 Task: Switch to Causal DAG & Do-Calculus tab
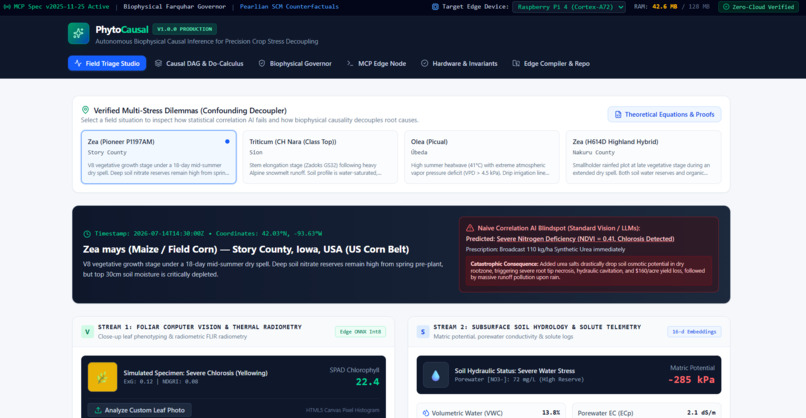click(199, 63)
